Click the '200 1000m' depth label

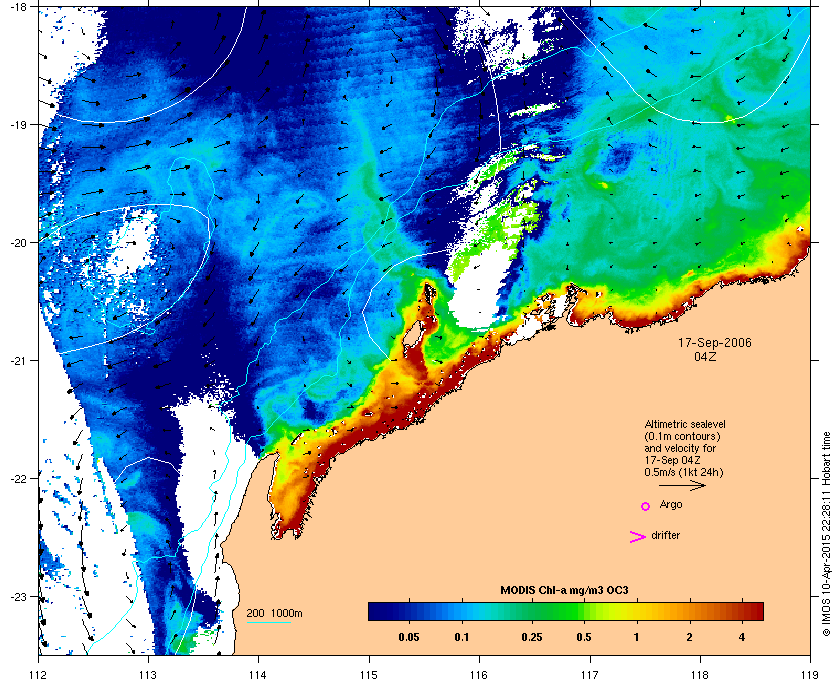point(274,614)
